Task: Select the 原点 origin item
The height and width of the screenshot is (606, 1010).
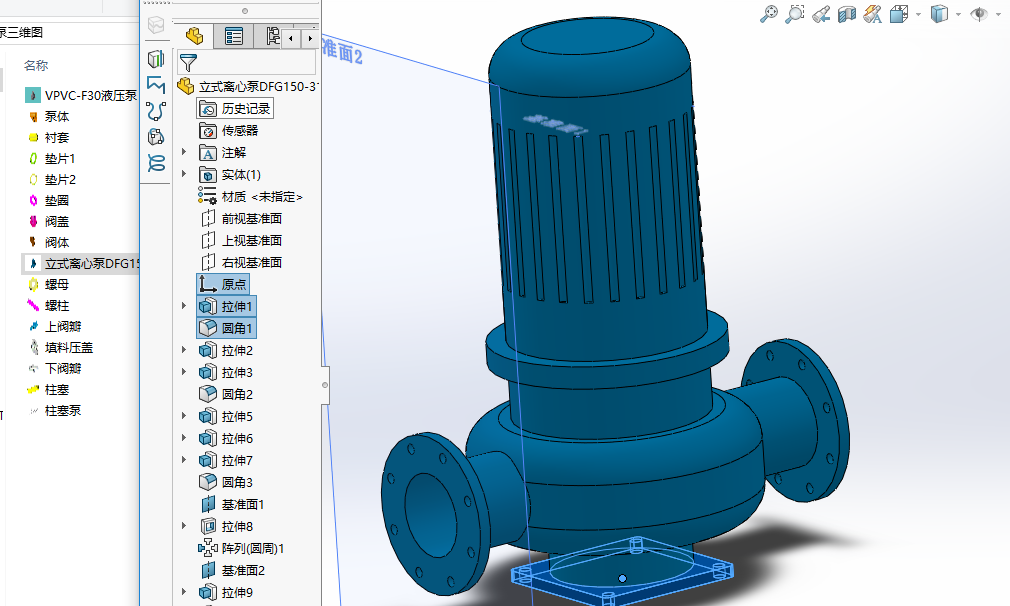Action: pyautogui.click(x=223, y=284)
